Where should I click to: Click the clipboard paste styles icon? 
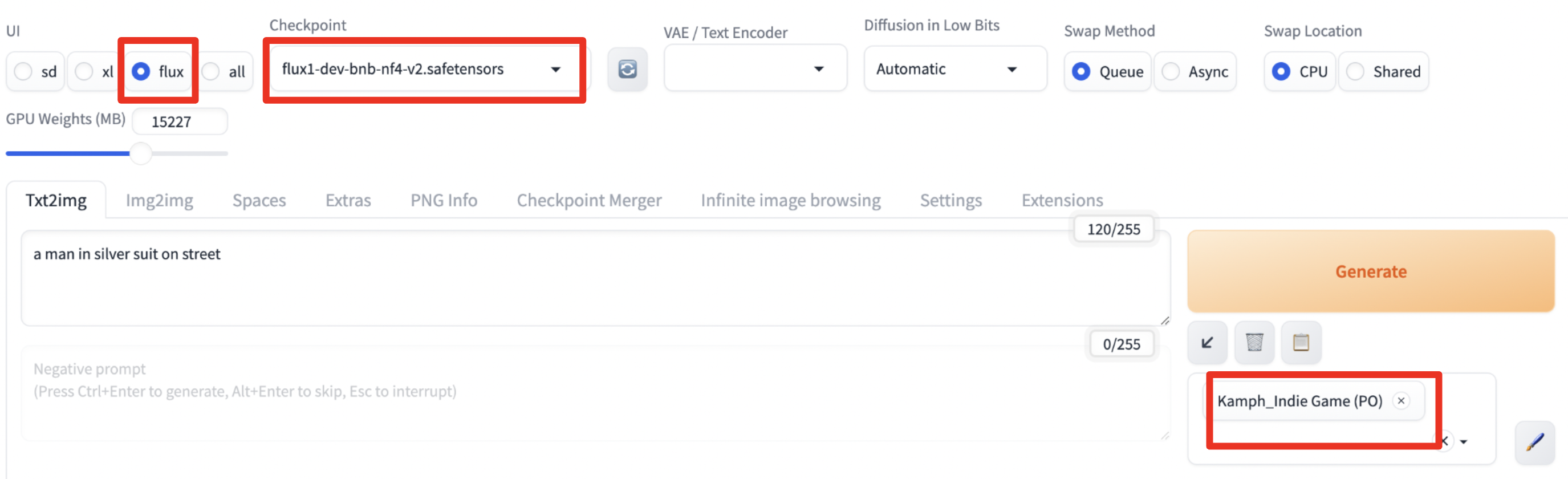1301,343
